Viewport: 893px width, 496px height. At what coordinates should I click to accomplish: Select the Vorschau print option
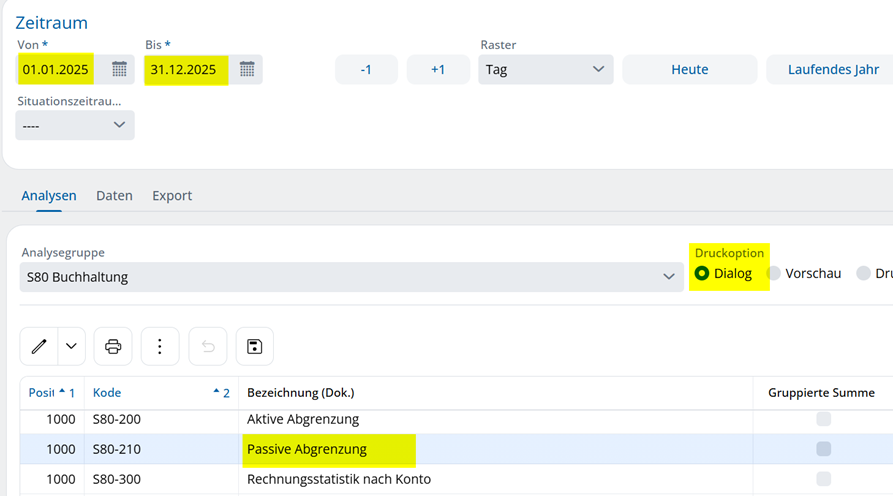point(774,273)
